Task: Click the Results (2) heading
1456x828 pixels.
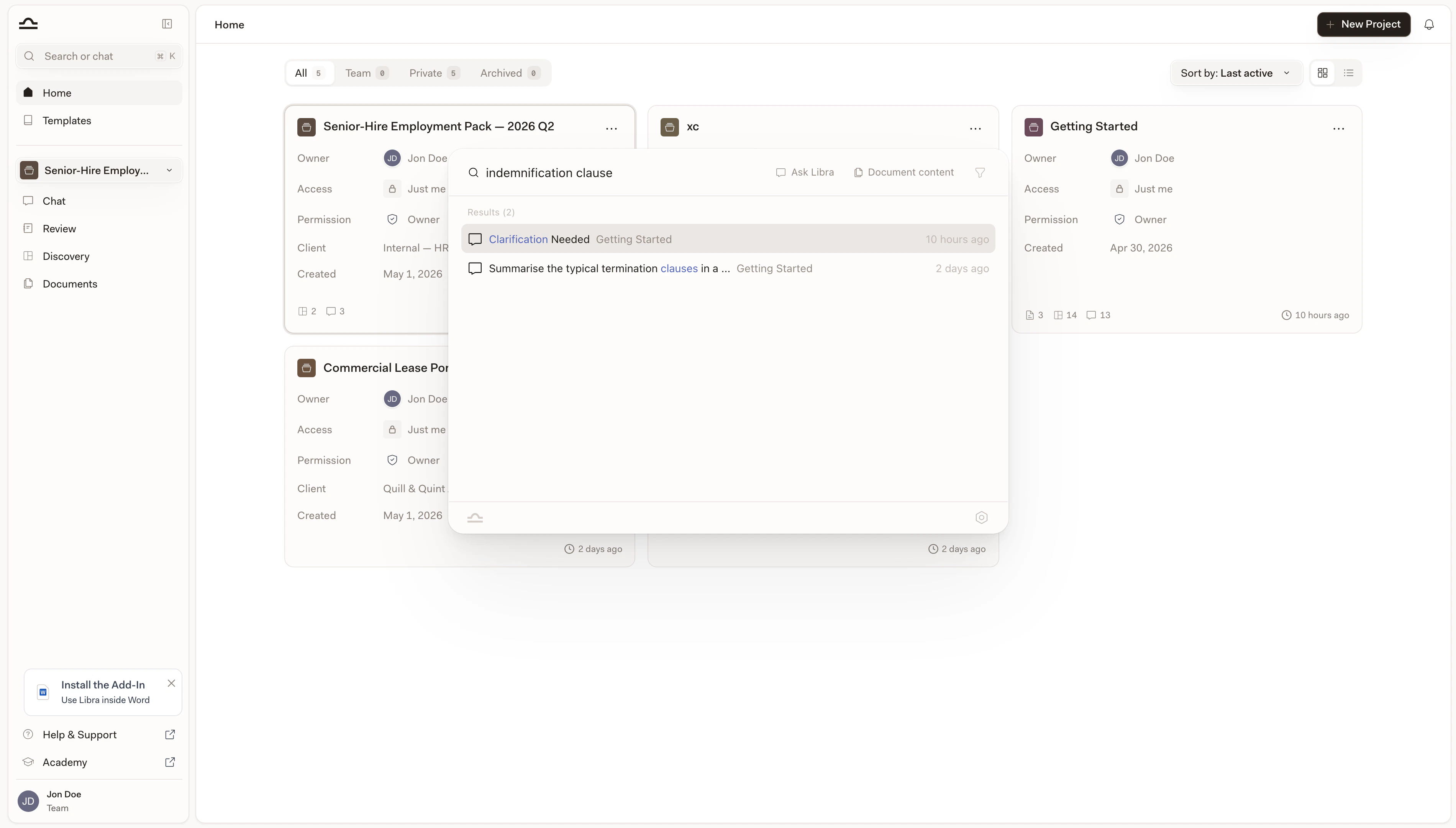Action: click(491, 212)
